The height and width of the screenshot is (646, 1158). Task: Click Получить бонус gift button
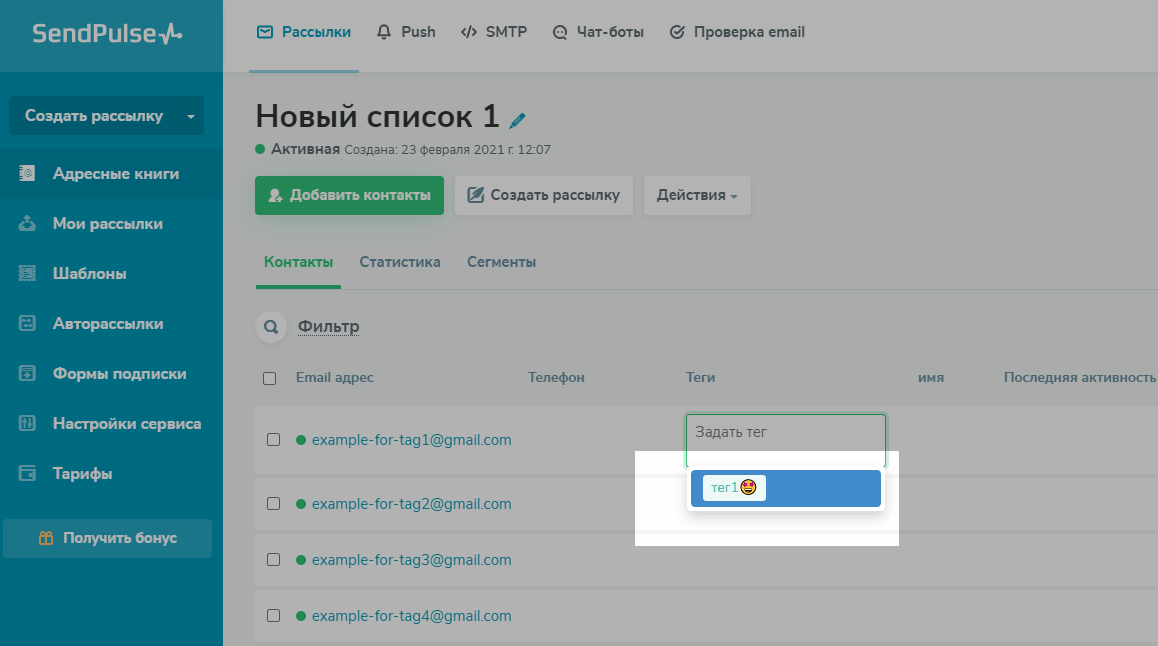(108, 538)
